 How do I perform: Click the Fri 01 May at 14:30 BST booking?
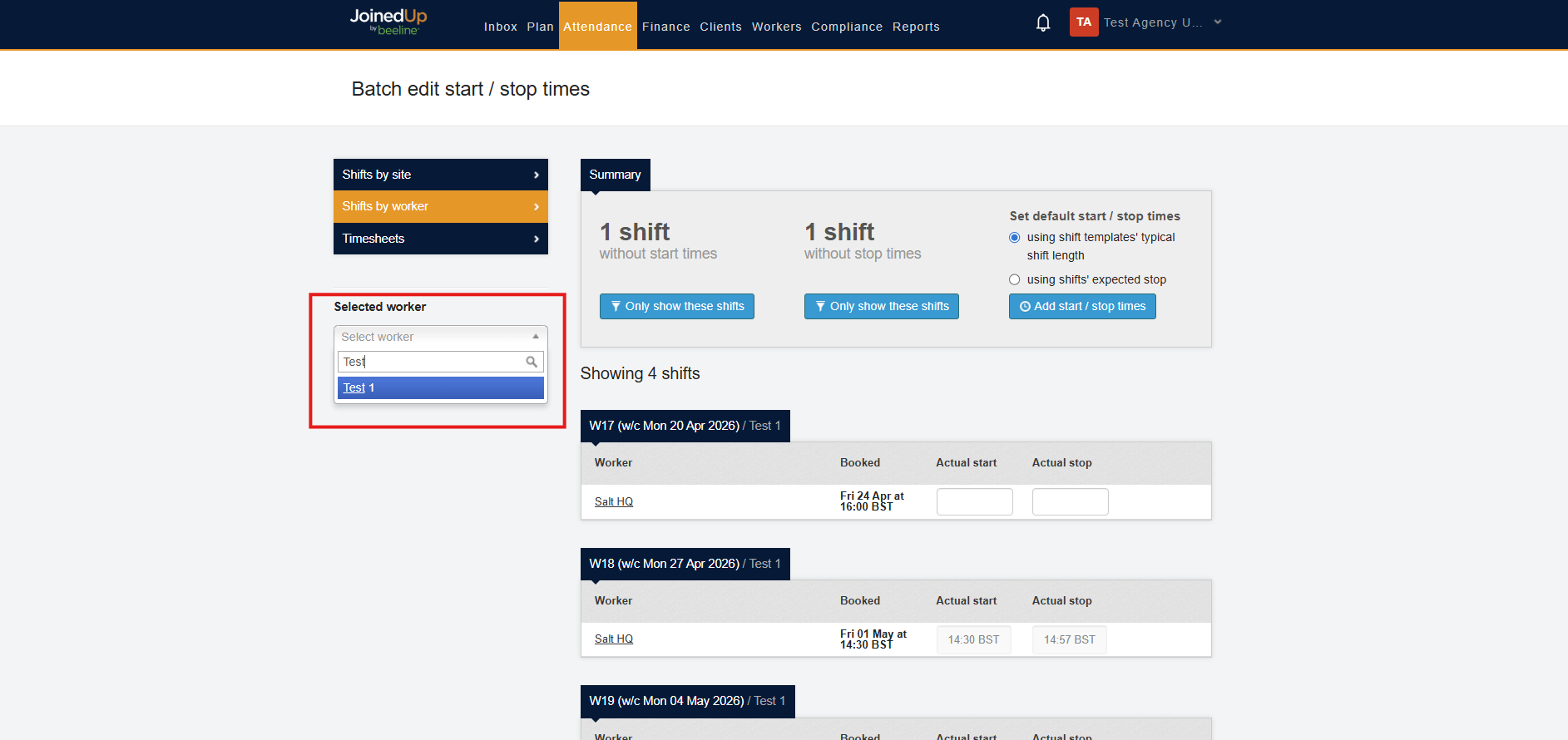(x=873, y=639)
